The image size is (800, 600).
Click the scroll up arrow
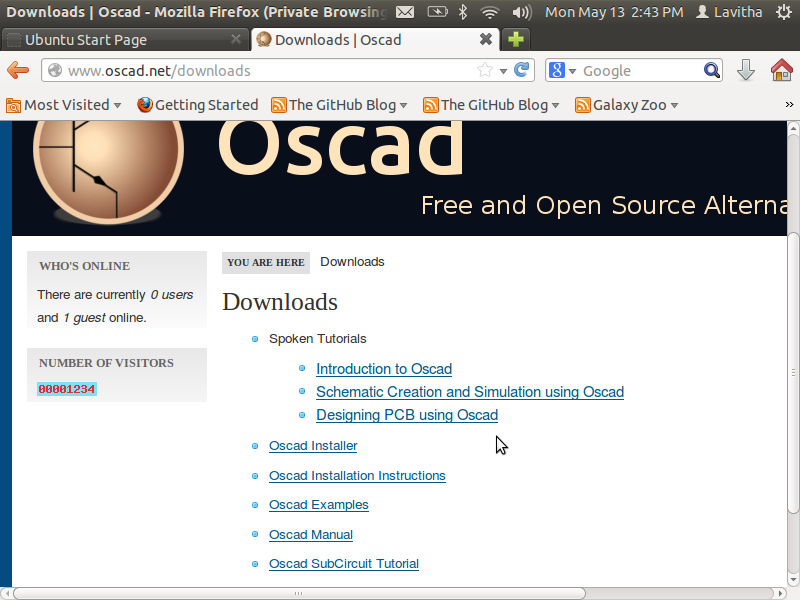(x=793, y=128)
